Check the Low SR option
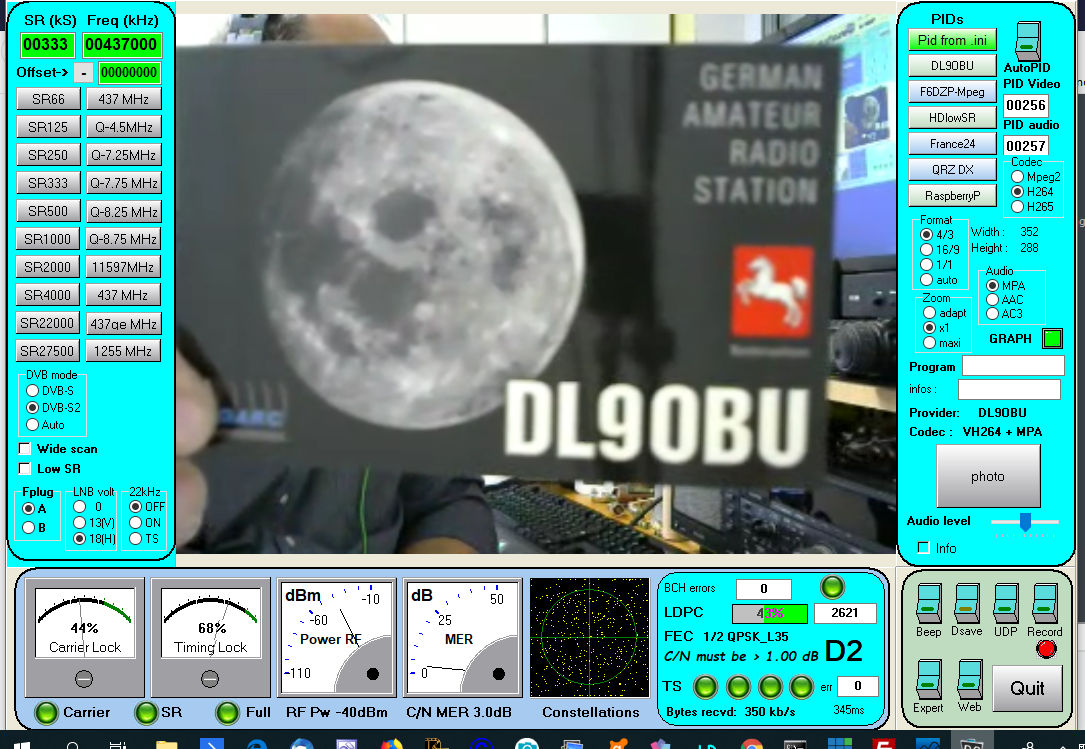1085x749 pixels. click(x=26, y=469)
